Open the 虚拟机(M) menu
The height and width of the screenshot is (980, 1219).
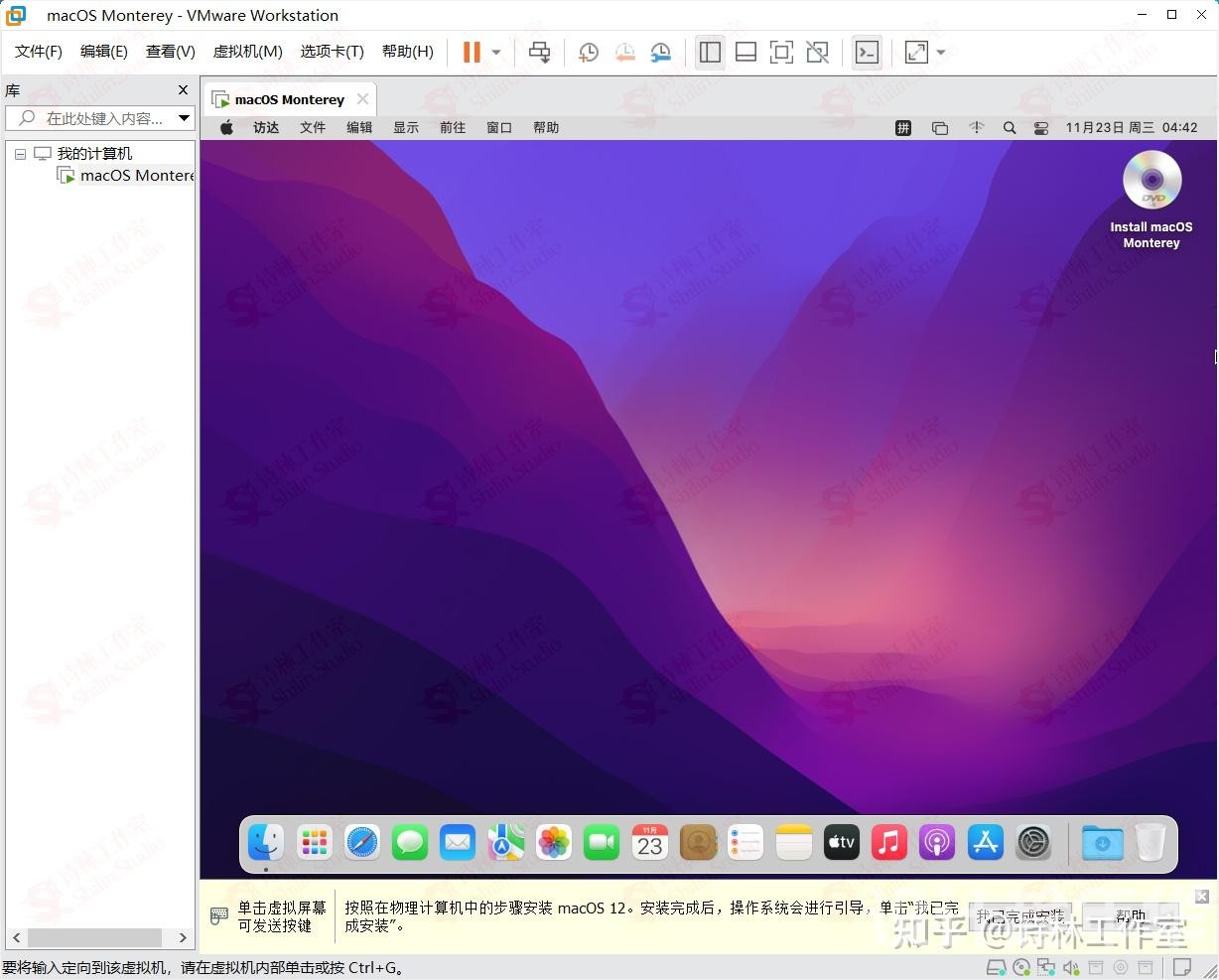[x=247, y=51]
